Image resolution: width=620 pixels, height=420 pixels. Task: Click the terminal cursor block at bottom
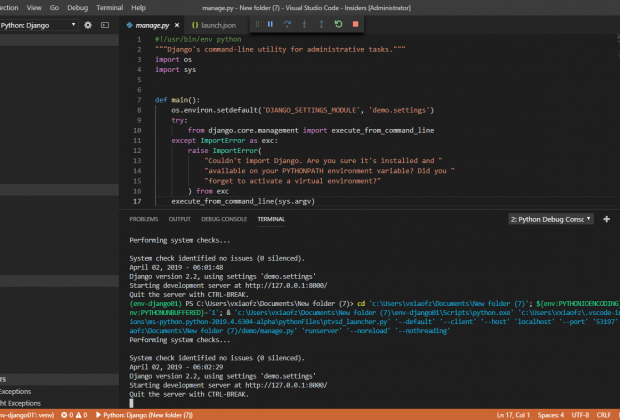(131, 403)
